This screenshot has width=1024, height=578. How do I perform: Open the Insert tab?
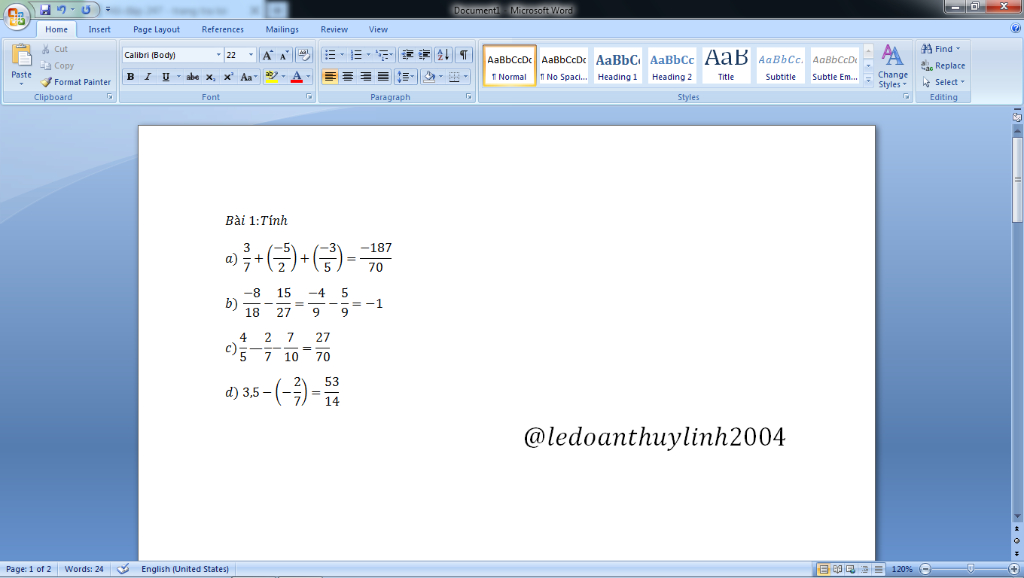[99, 29]
